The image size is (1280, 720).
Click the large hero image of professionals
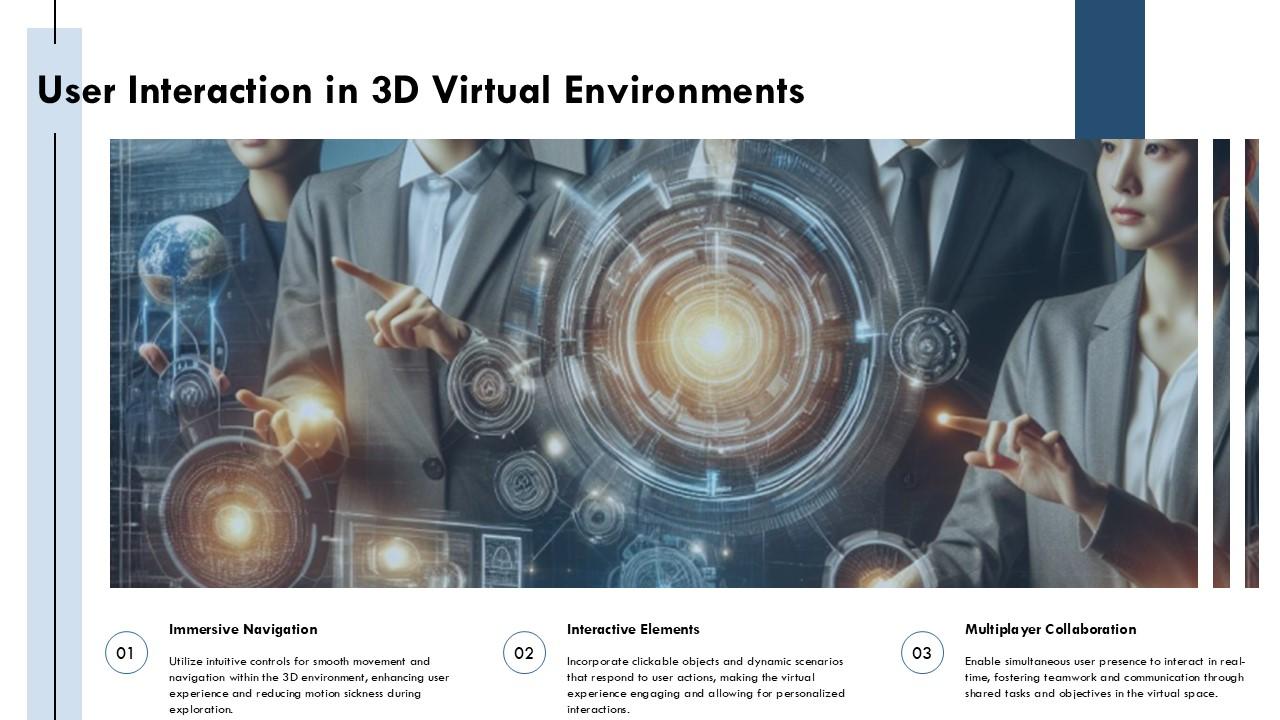point(653,362)
